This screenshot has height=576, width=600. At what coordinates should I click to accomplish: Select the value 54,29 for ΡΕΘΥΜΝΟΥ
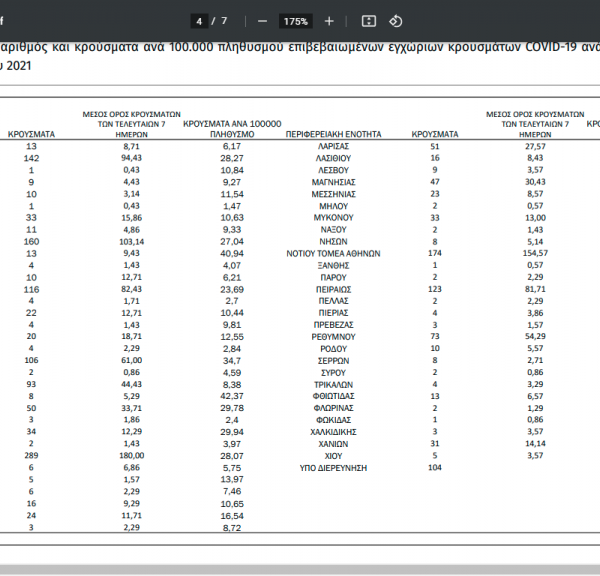535,337
